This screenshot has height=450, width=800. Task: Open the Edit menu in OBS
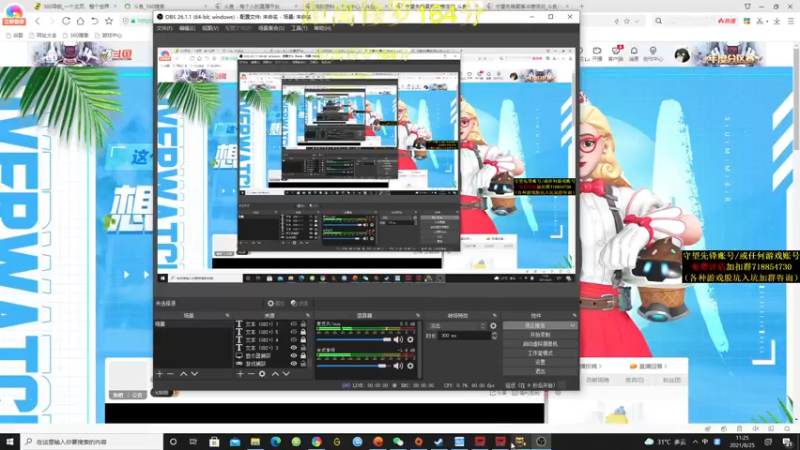point(187,28)
